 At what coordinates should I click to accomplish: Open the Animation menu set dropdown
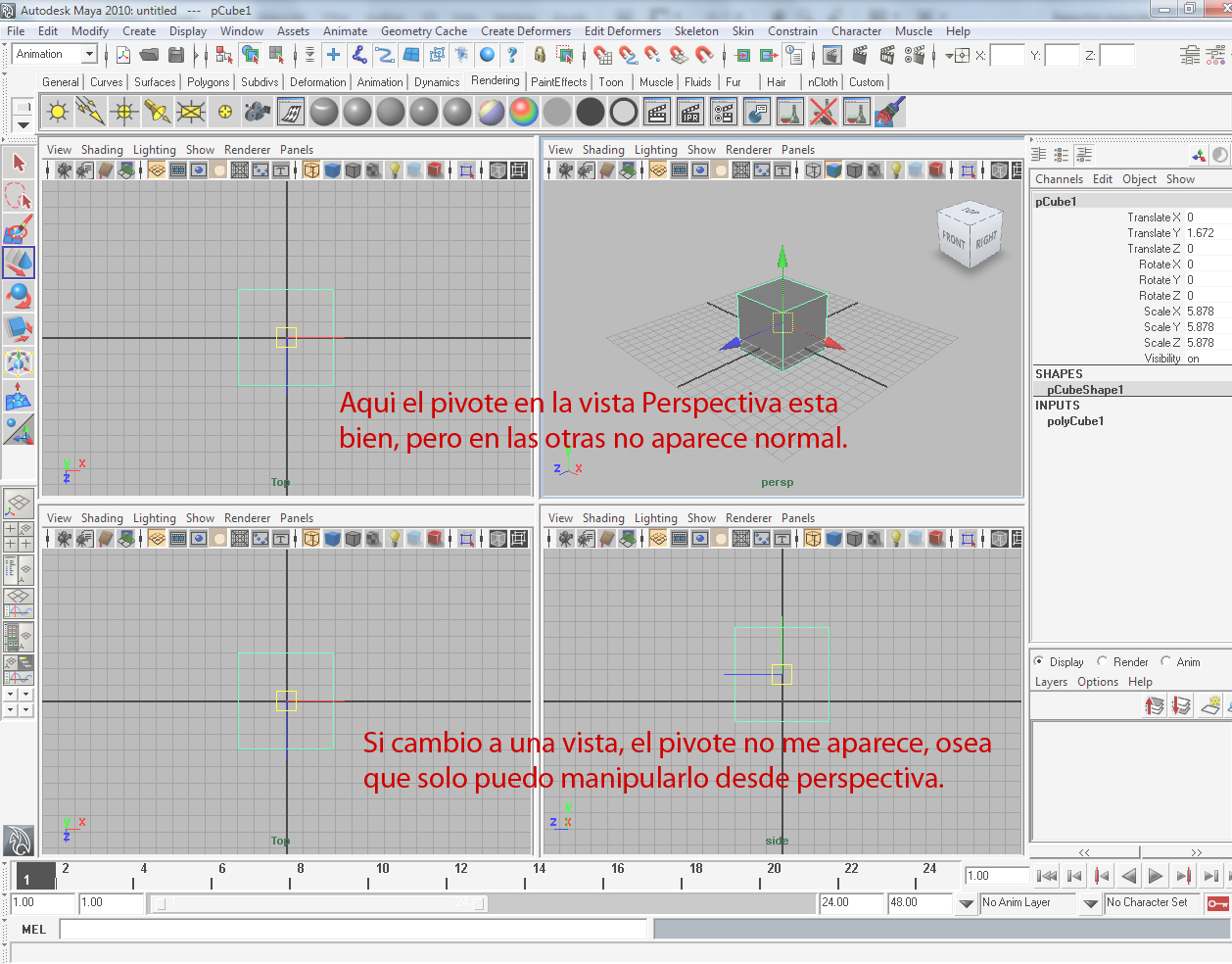[89, 54]
